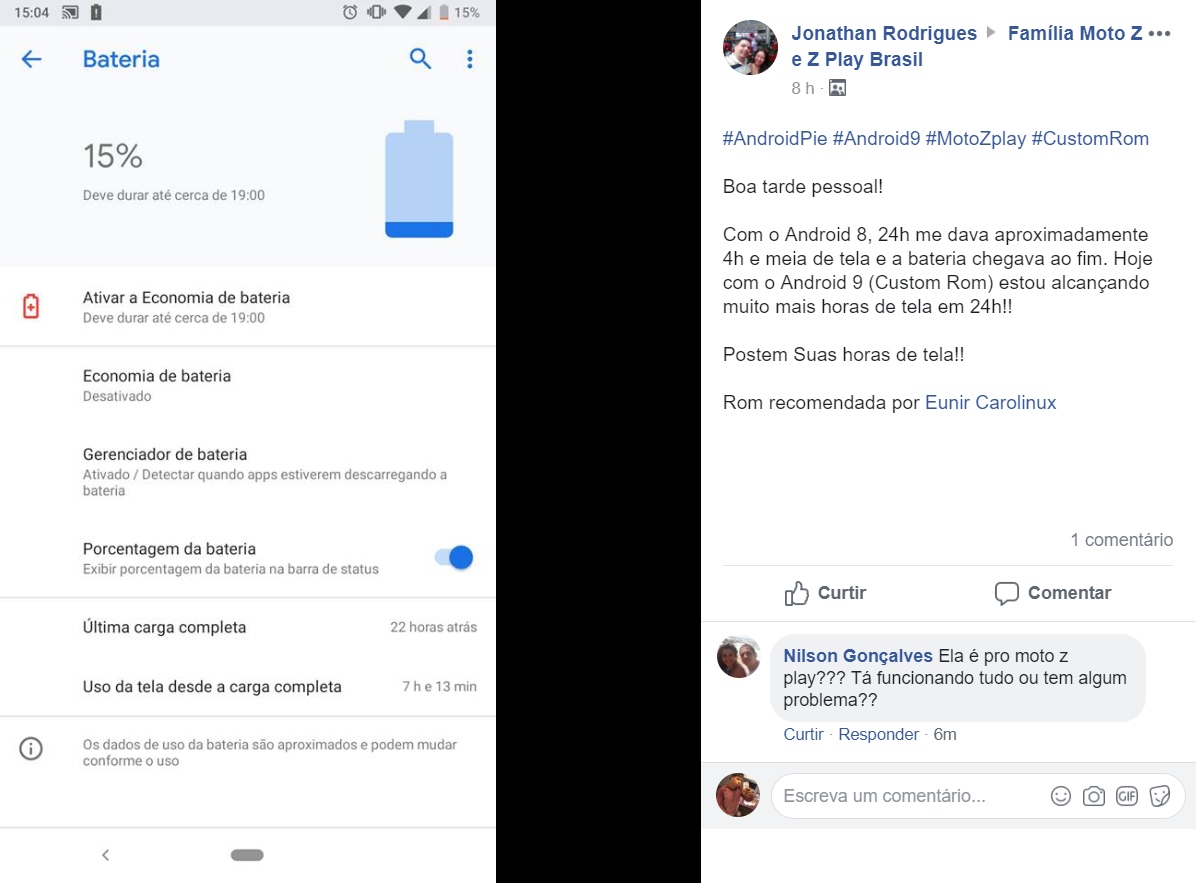
Task: Open the sticker picker icon
Action: click(x=1160, y=796)
